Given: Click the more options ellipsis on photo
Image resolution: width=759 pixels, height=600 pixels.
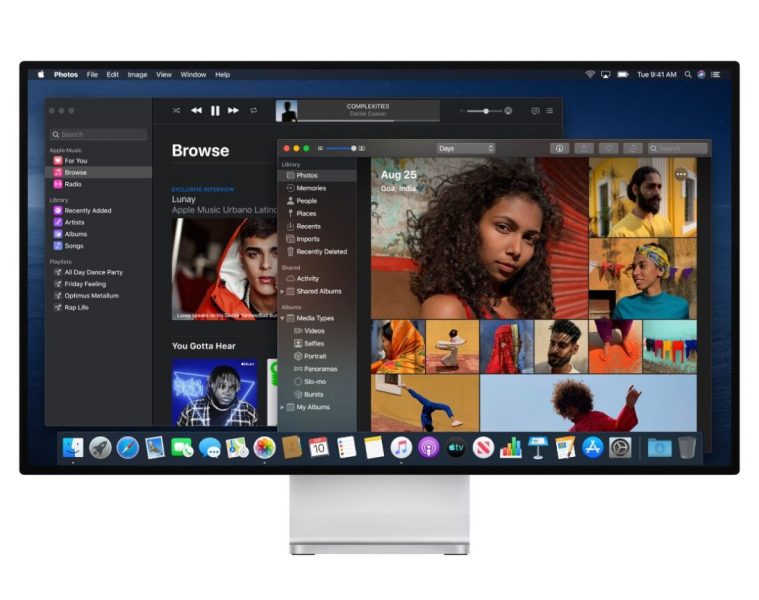Looking at the screenshot, I should [x=681, y=174].
